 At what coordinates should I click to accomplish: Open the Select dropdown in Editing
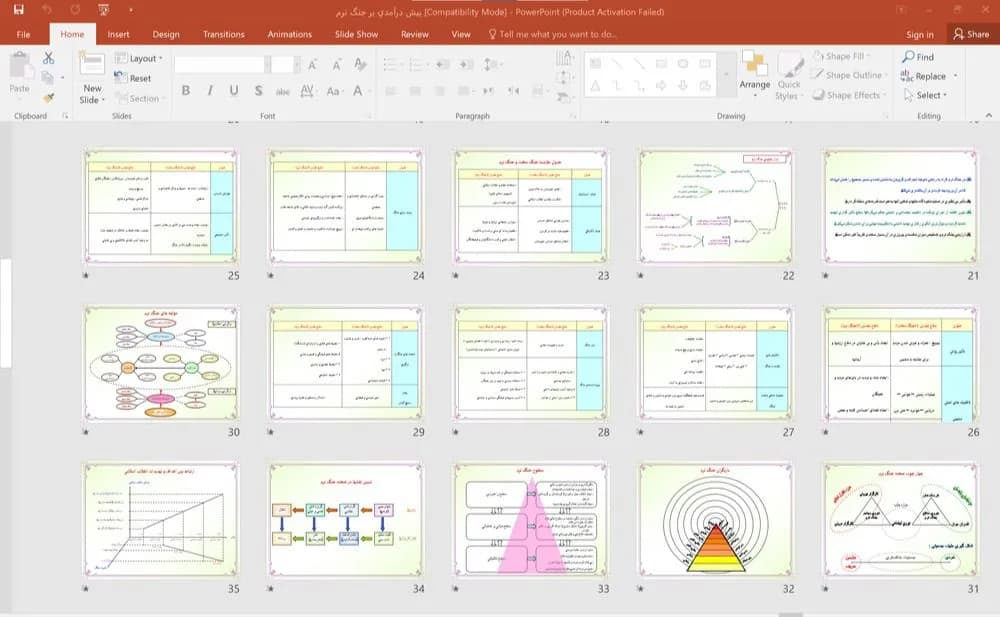(925, 95)
